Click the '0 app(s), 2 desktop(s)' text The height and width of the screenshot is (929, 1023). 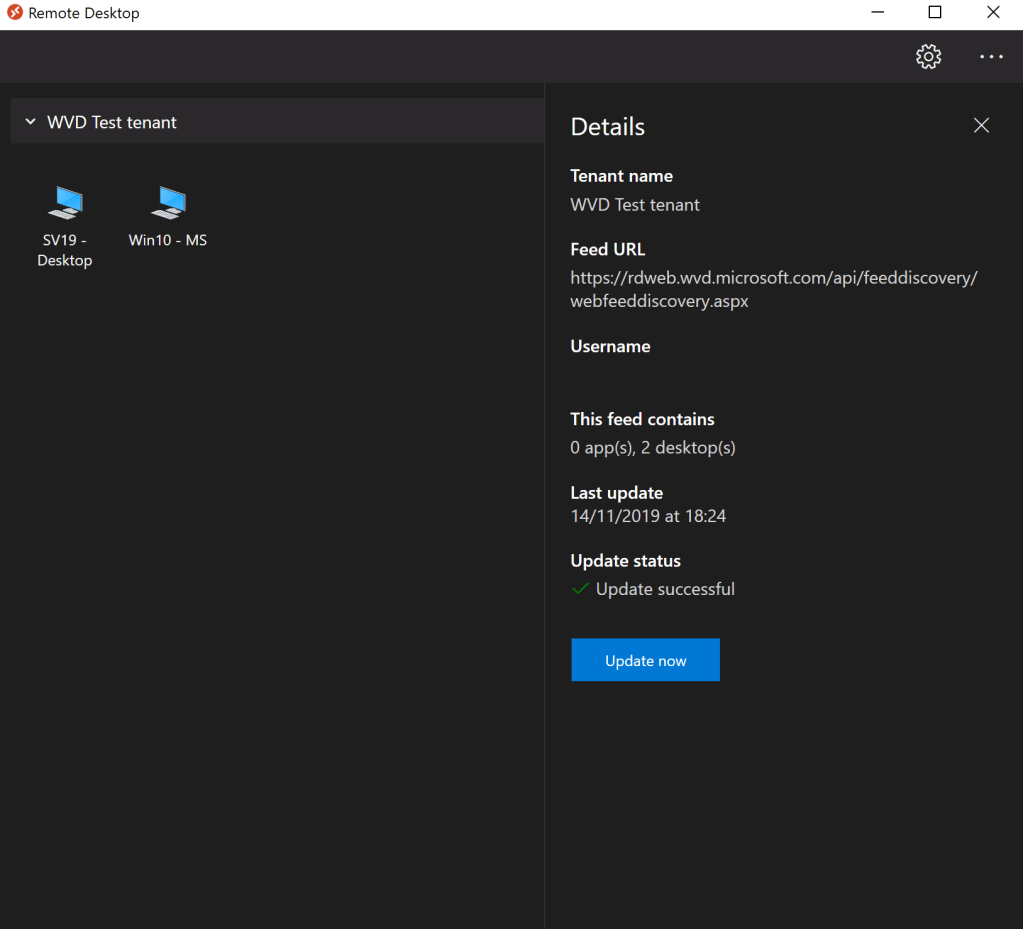[652, 448]
